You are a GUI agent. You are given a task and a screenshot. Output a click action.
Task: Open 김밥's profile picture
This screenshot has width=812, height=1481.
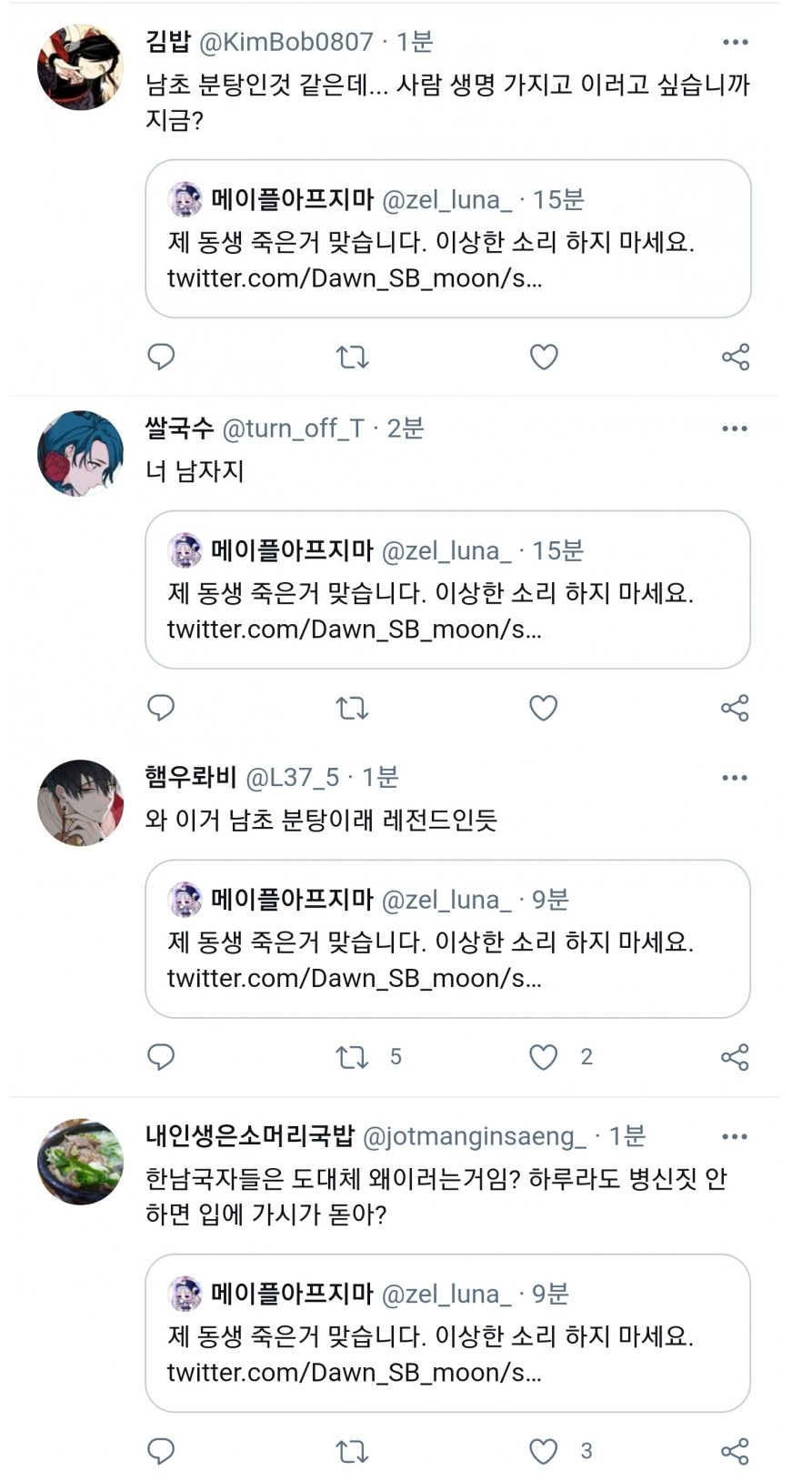(x=80, y=67)
